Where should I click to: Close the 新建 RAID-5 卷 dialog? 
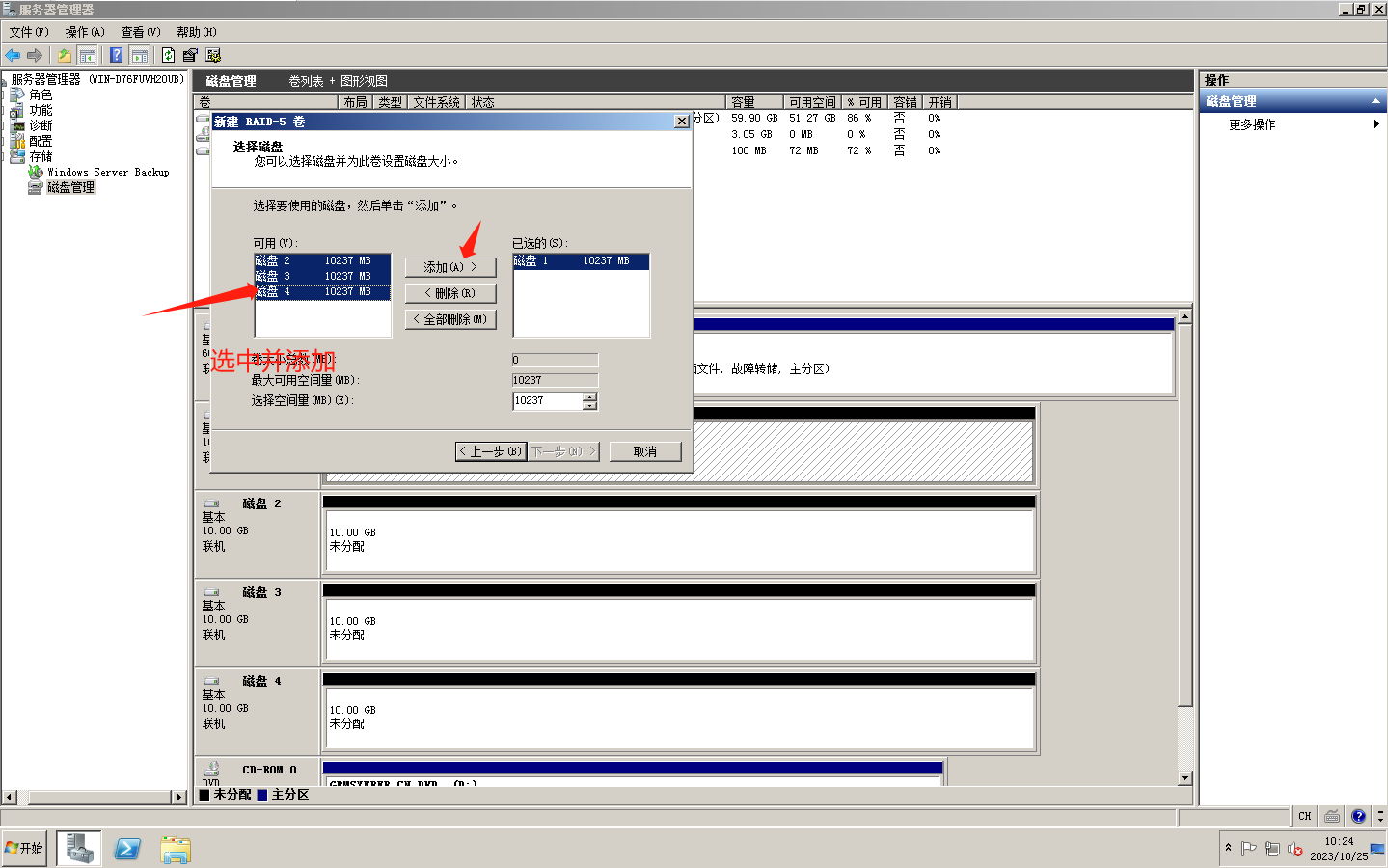coord(682,122)
